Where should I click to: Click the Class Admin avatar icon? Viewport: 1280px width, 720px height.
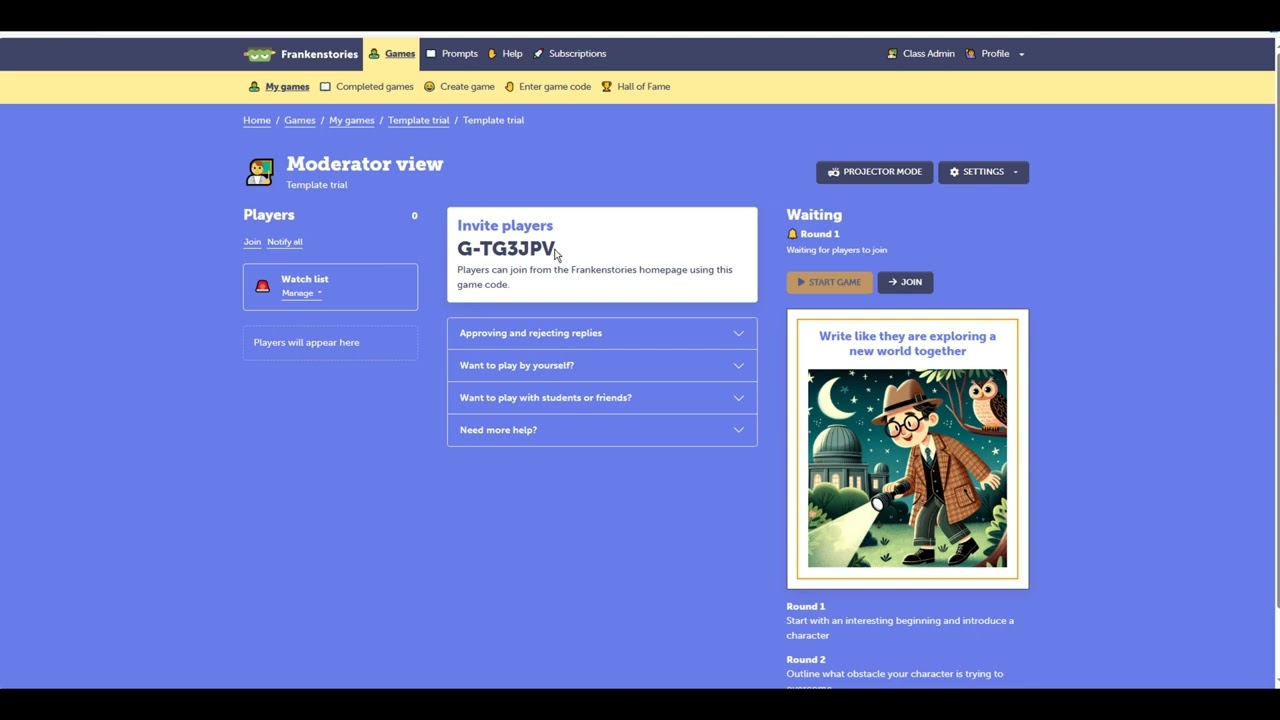[x=892, y=54]
